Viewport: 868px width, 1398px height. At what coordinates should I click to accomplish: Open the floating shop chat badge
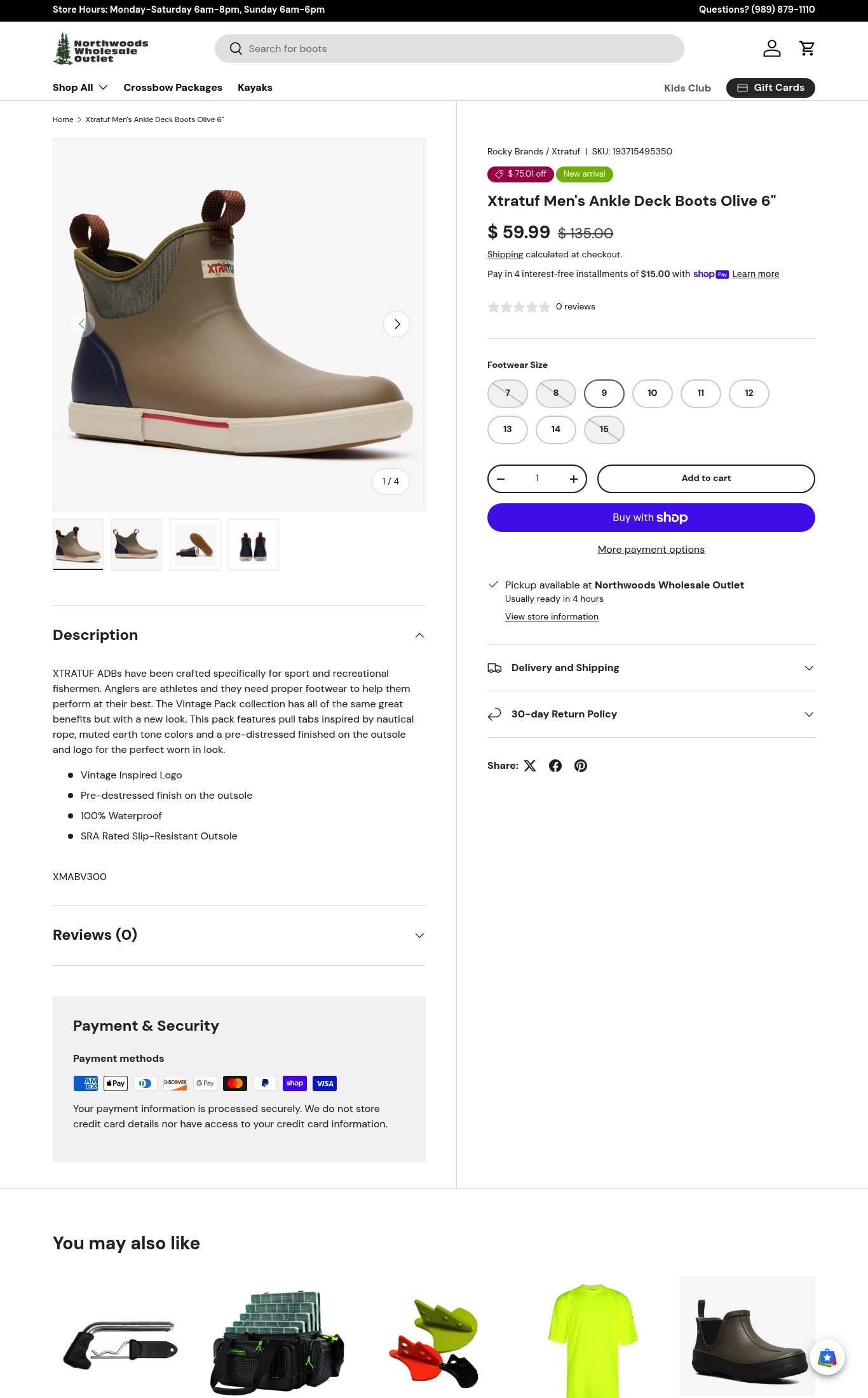(x=827, y=1357)
